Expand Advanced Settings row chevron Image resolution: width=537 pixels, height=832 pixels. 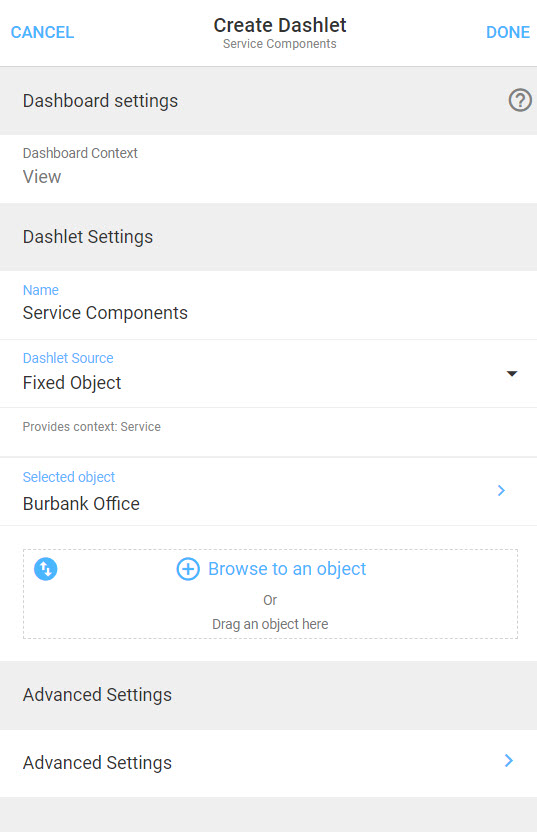tap(508, 761)
